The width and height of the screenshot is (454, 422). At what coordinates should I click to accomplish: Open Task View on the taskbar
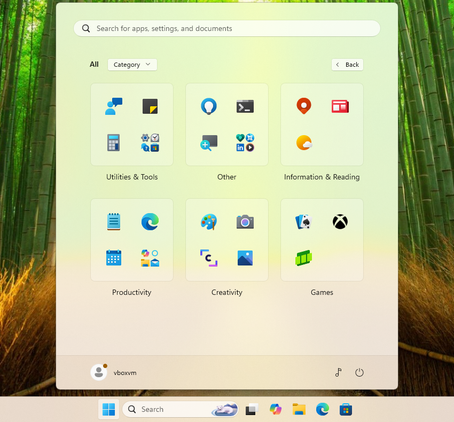point(252,409)
